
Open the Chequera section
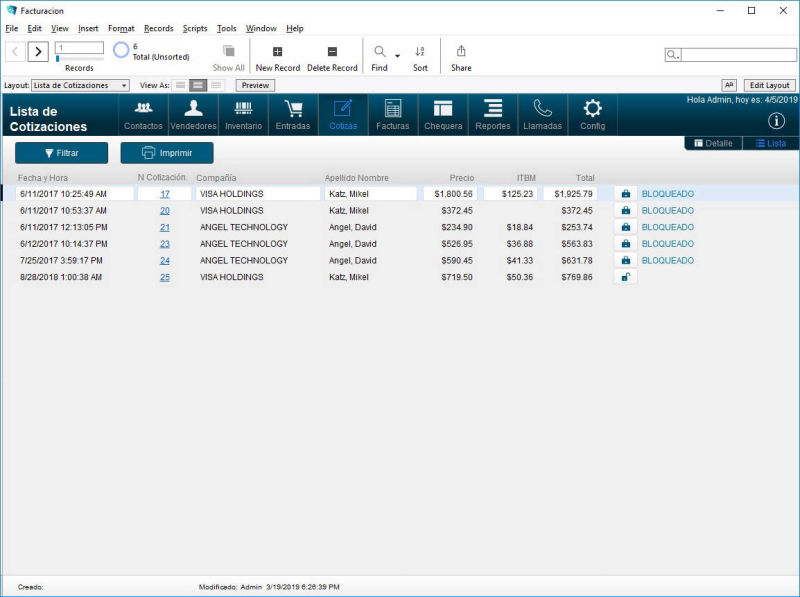(443, 115)
